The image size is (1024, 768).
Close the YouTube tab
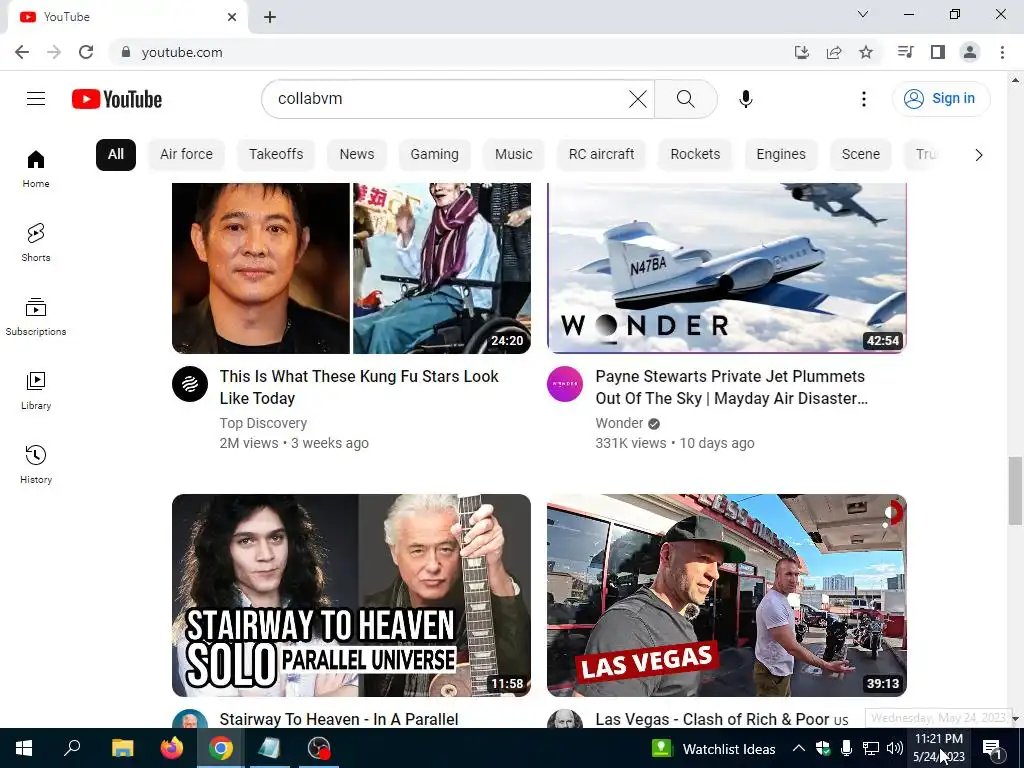tap(232, 17)
